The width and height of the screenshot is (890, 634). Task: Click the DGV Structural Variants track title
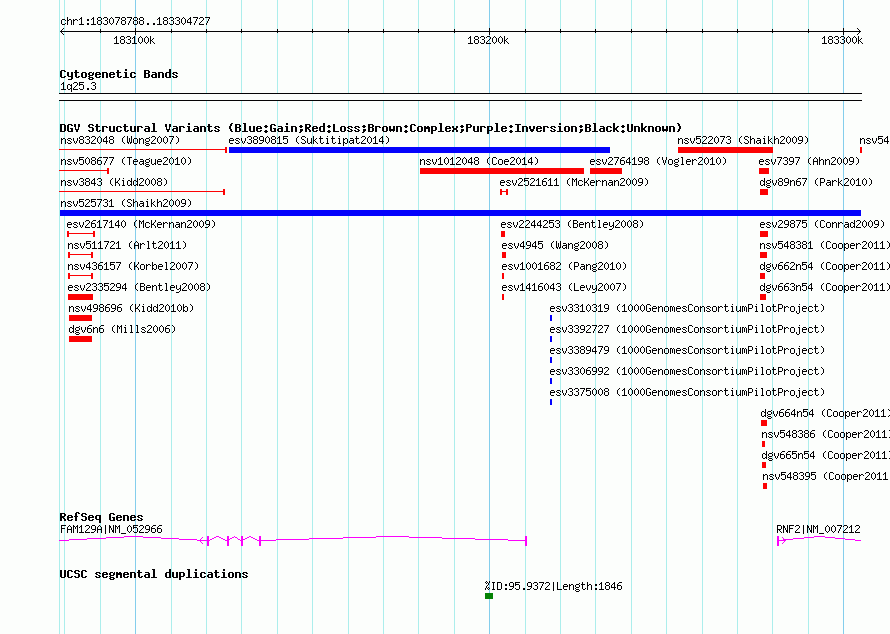[x=371, y=128]
